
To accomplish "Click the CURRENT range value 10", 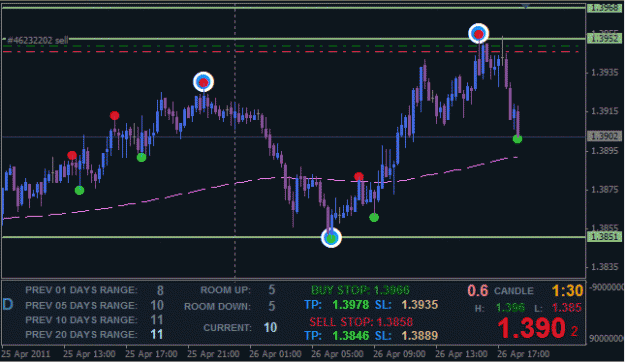I will tap(270, 327).
